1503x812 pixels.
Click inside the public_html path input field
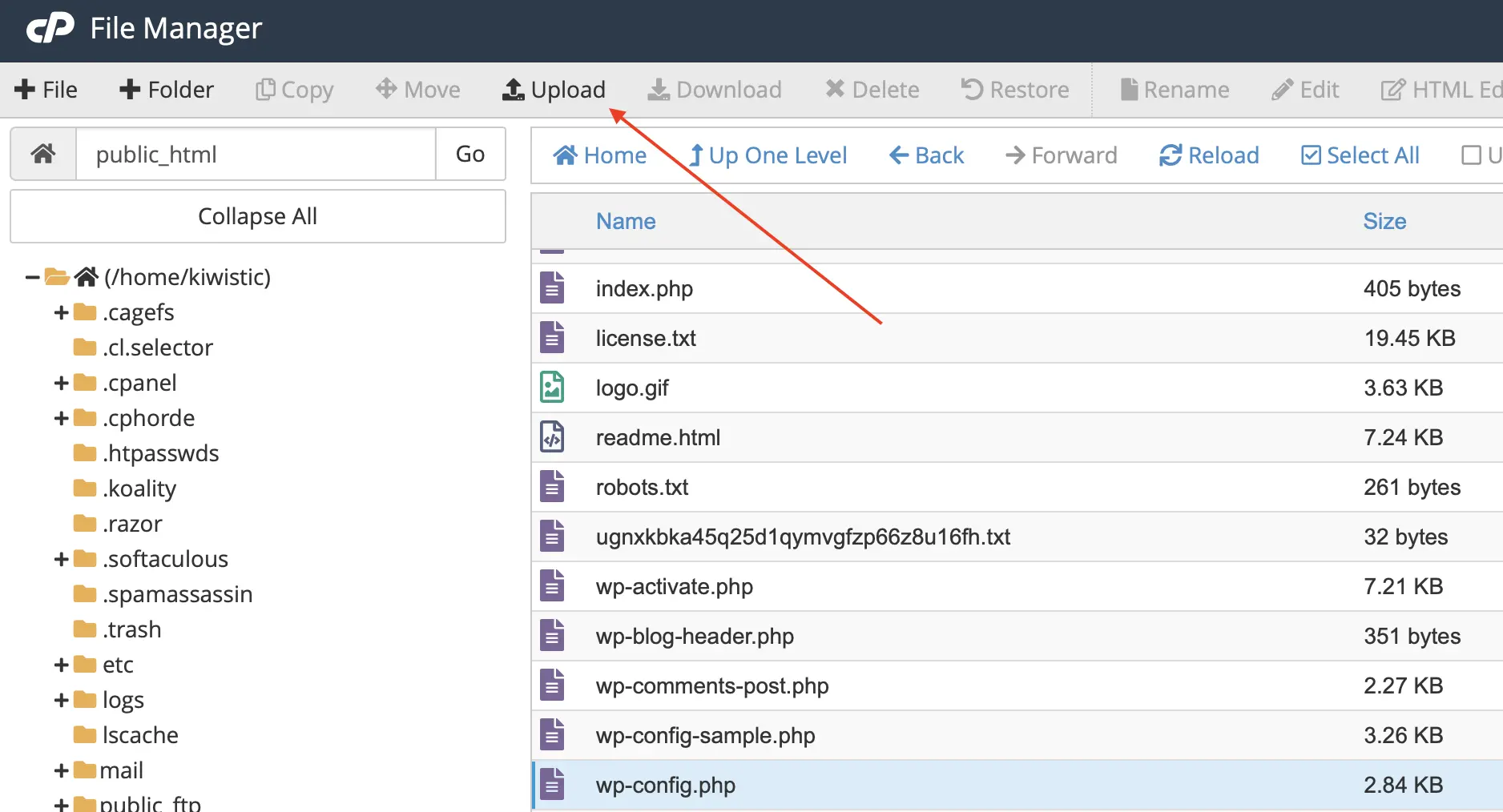[x=256, y=154]
